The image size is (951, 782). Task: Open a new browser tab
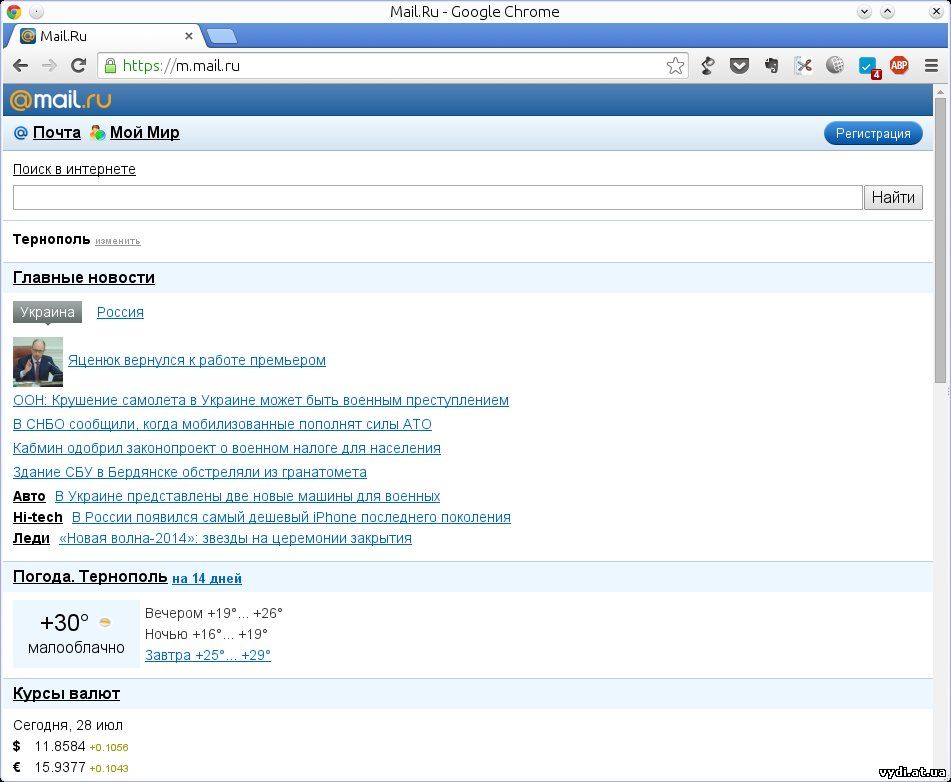(x=222, y=36)
